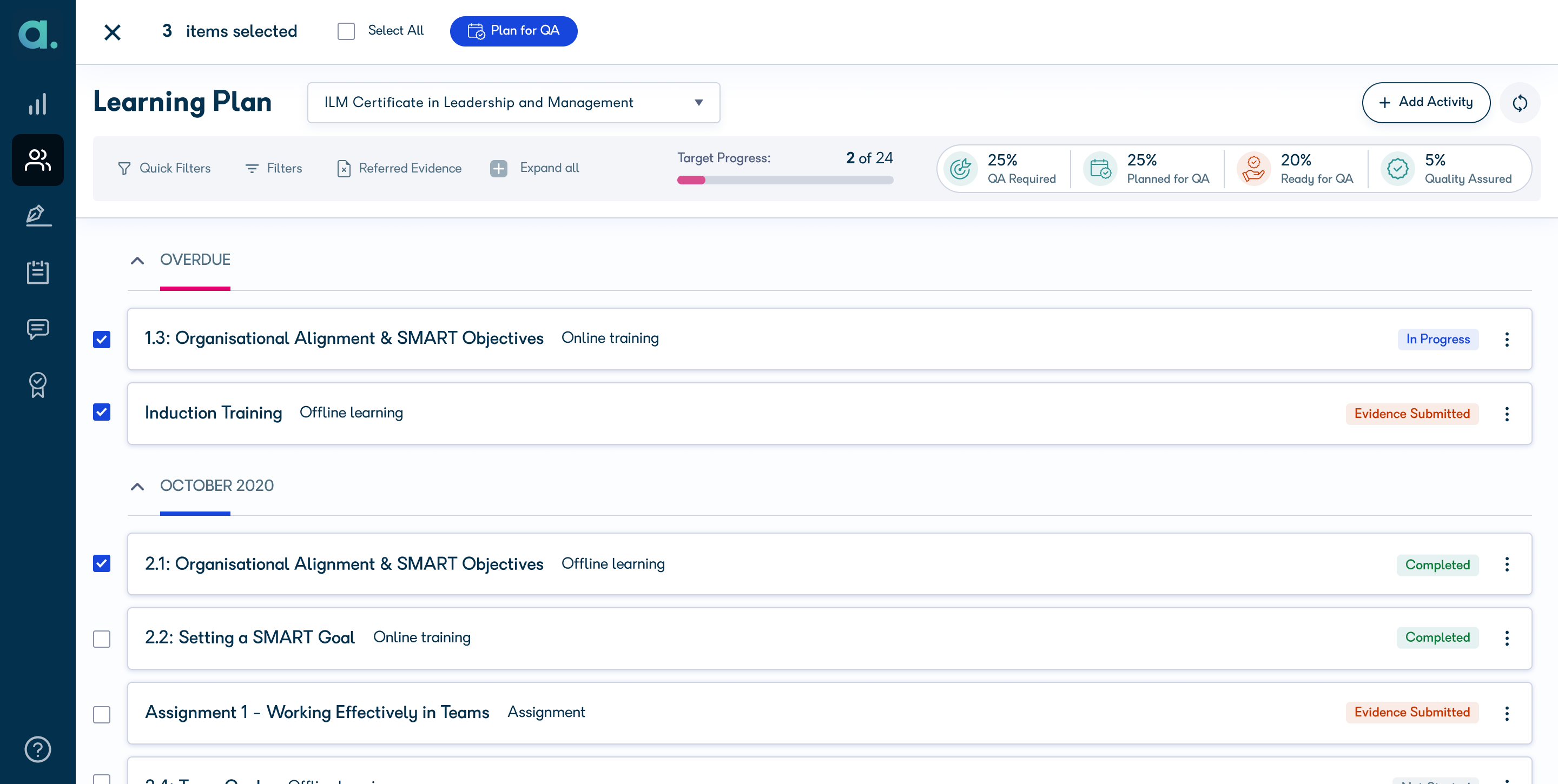Click the QA Required target icon
This screenshot has width=1558, height=784.
960,169
